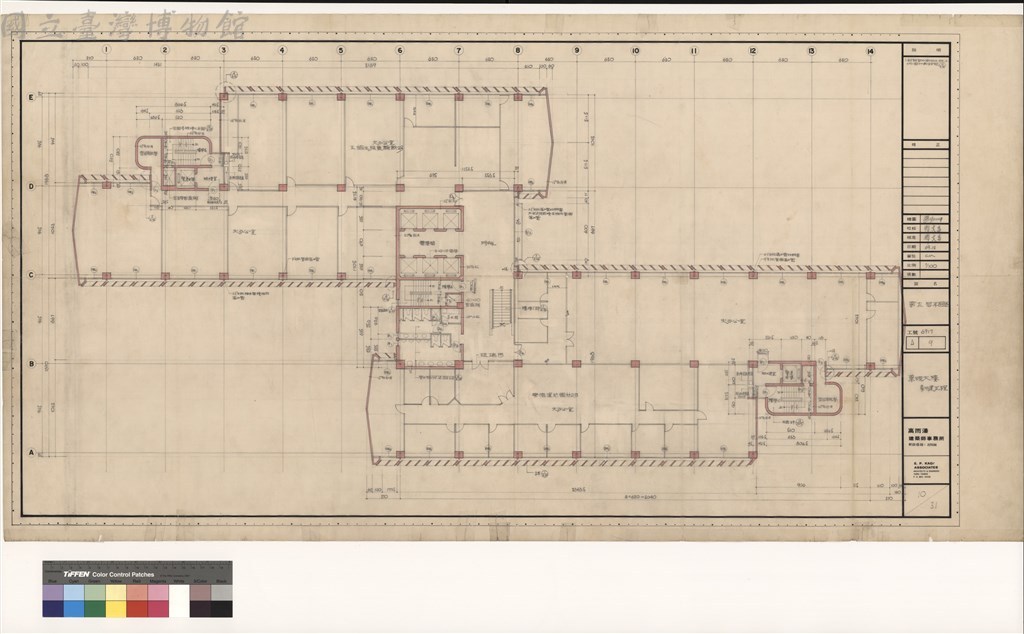Click the lower-right stair core room

[802, 389]
